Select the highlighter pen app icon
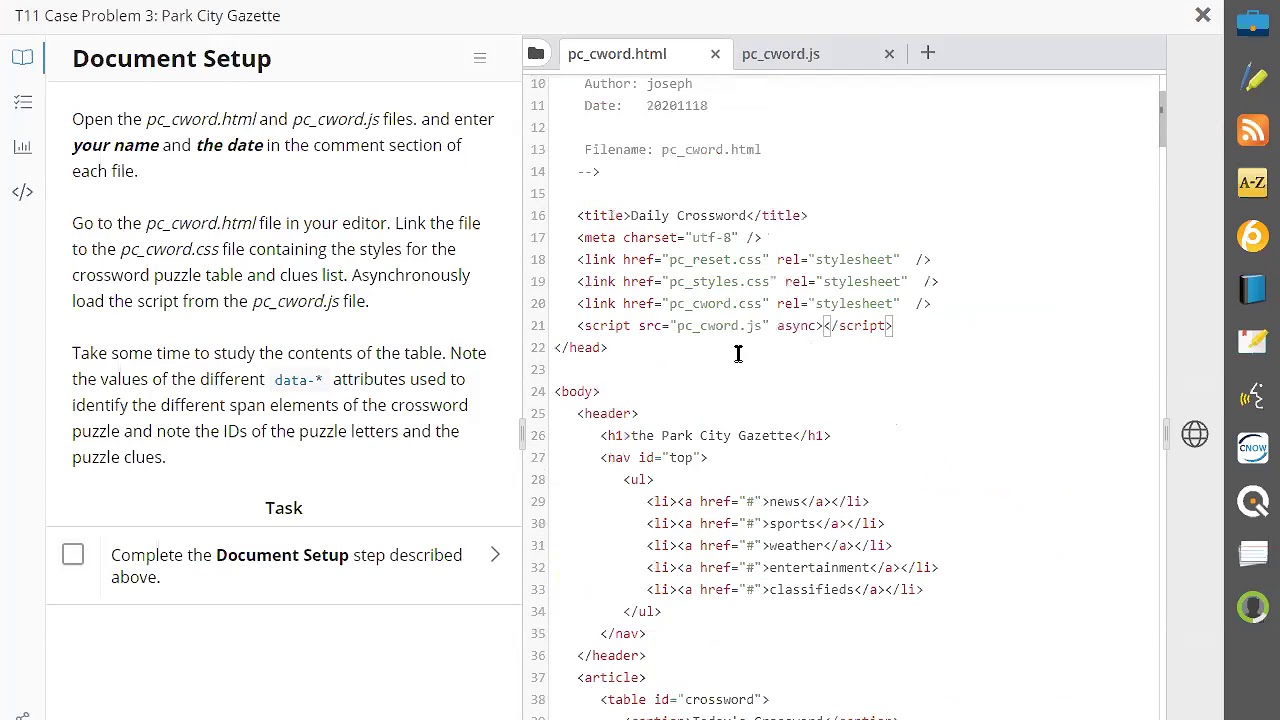This screenshot has height=720, width=1280. (x=1253, y=77)
